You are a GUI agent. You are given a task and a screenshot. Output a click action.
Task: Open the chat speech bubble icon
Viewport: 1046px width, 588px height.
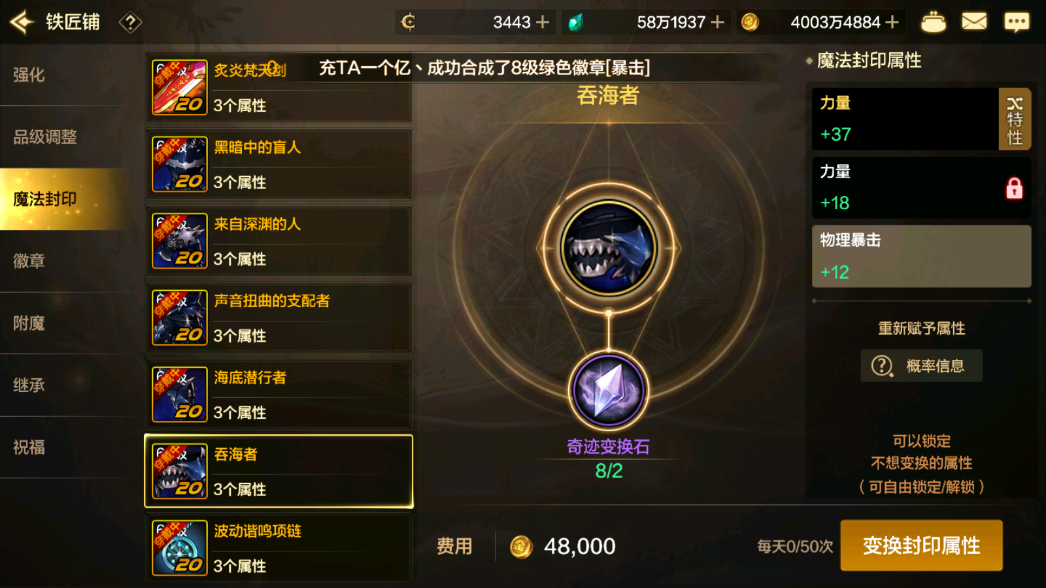(1017, 22)
